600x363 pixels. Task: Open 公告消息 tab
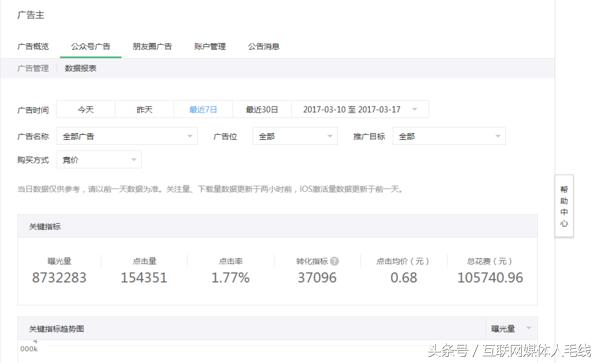[263, 46]
